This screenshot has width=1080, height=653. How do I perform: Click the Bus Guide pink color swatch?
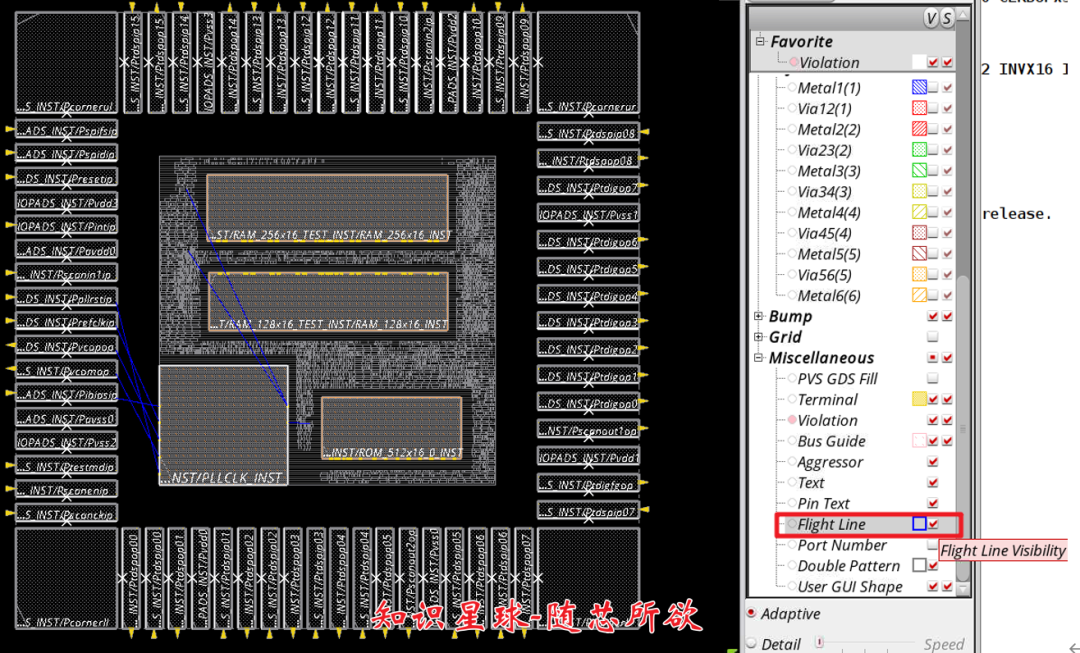point(921,441)
